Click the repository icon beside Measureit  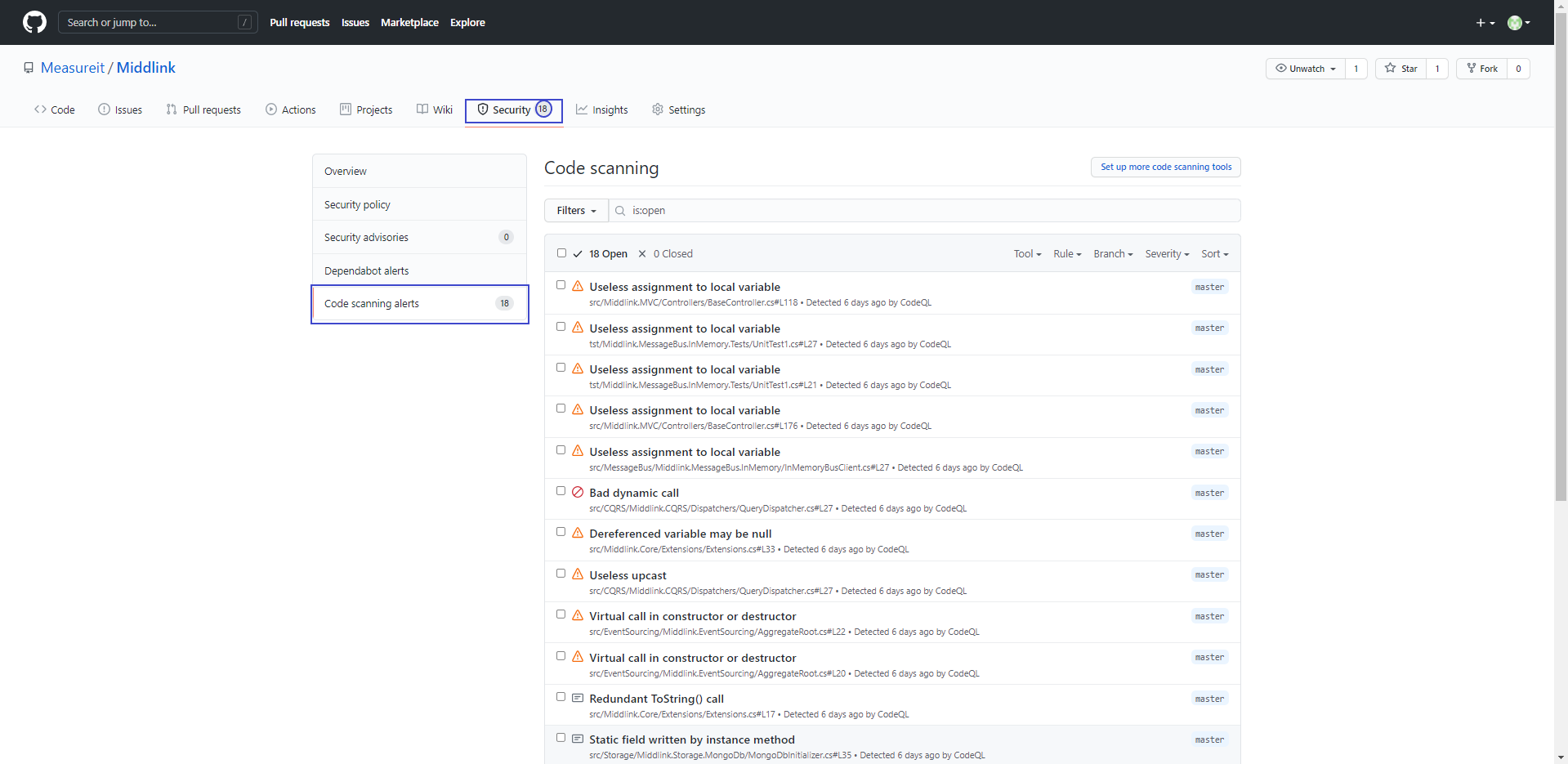(x=29, y=68)
